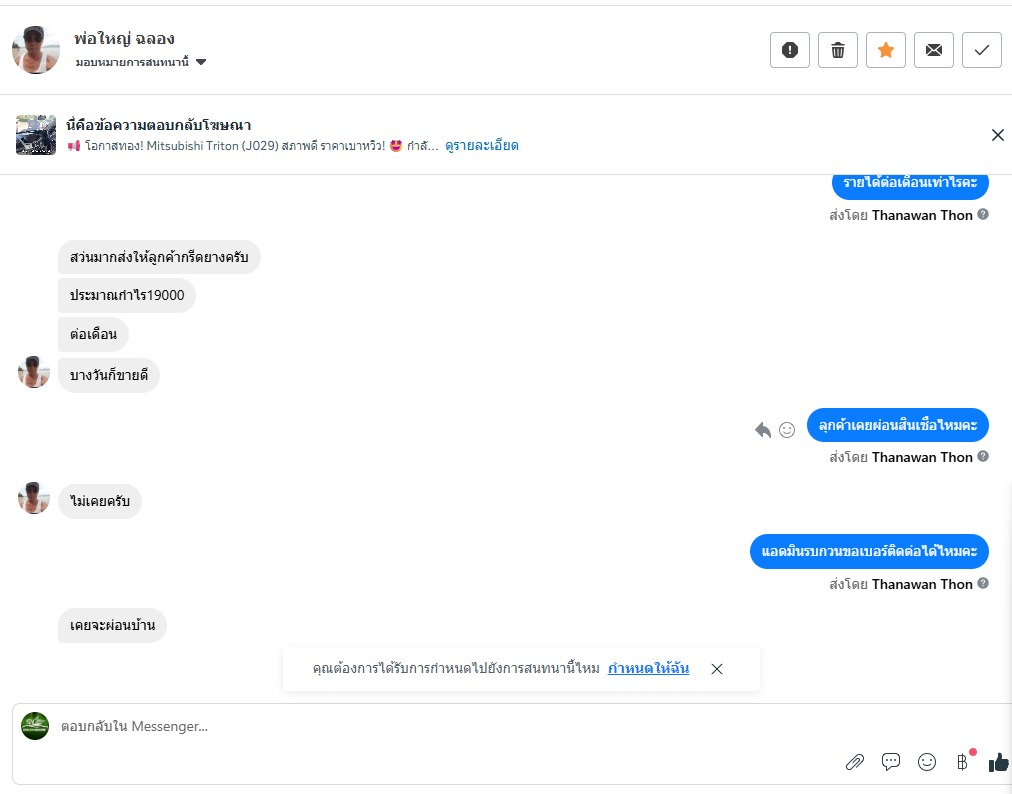
Task: Send a thumbs-up like
Action: [x=998, y=762]
